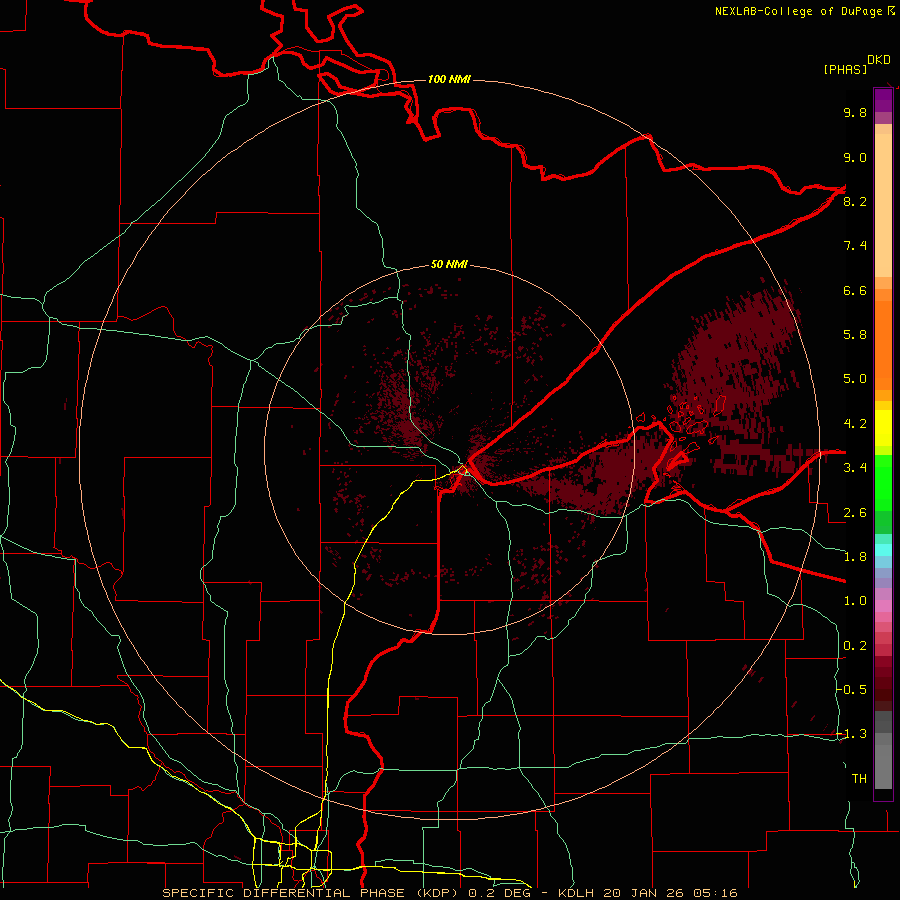Click the 4.2 value on color scale
This screenshot has width=900, height=900.
855,424
